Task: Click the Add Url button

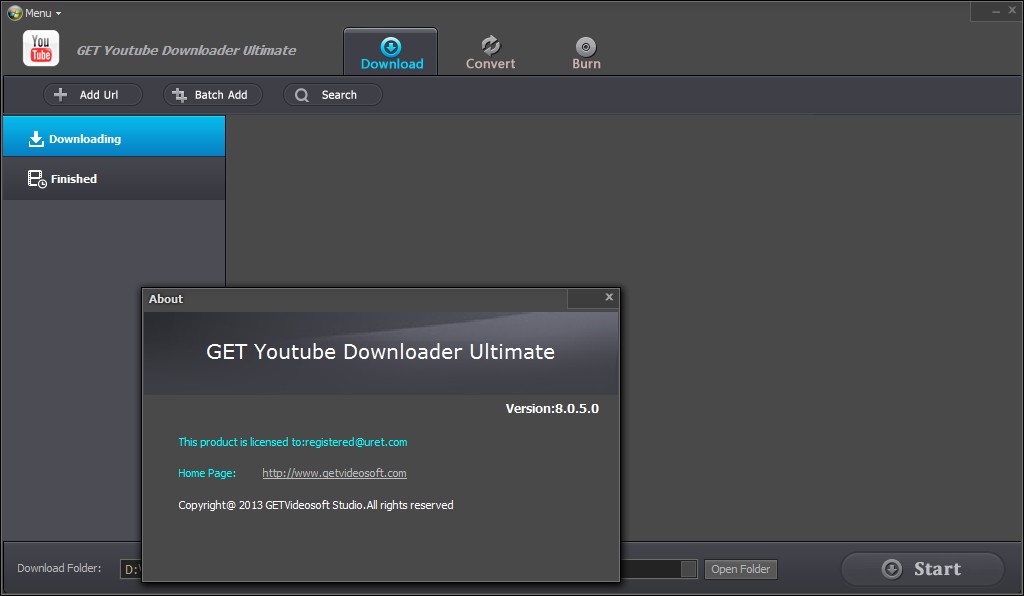Action: pos(92,95)
